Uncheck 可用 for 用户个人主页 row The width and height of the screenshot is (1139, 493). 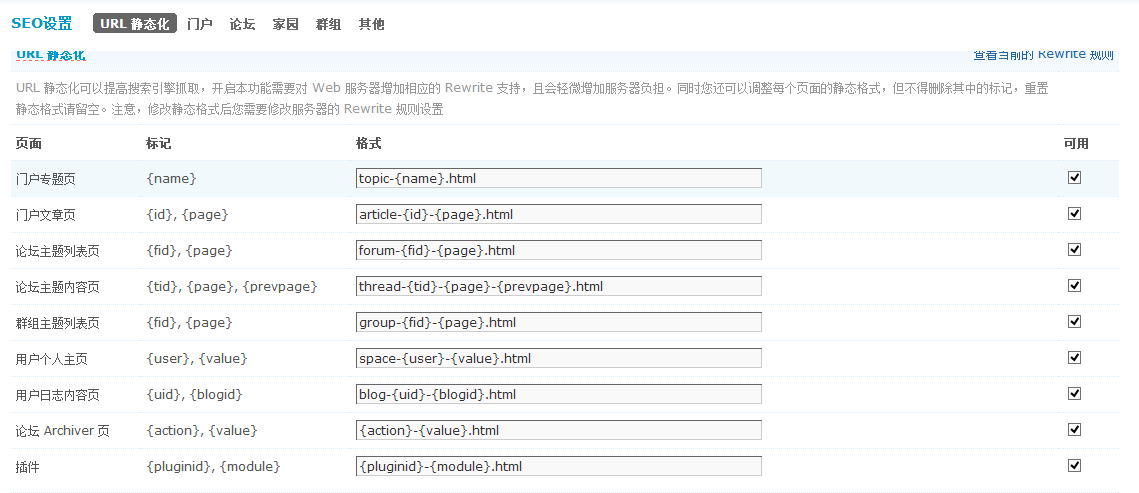pyautogui.click(x=1075, y=357)
